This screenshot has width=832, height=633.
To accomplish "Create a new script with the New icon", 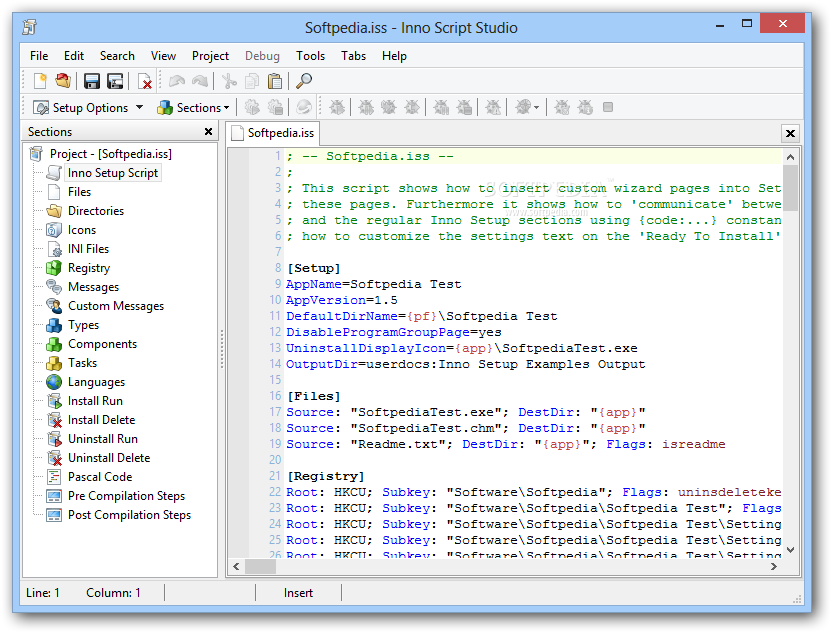I will (x=40, y=81).
